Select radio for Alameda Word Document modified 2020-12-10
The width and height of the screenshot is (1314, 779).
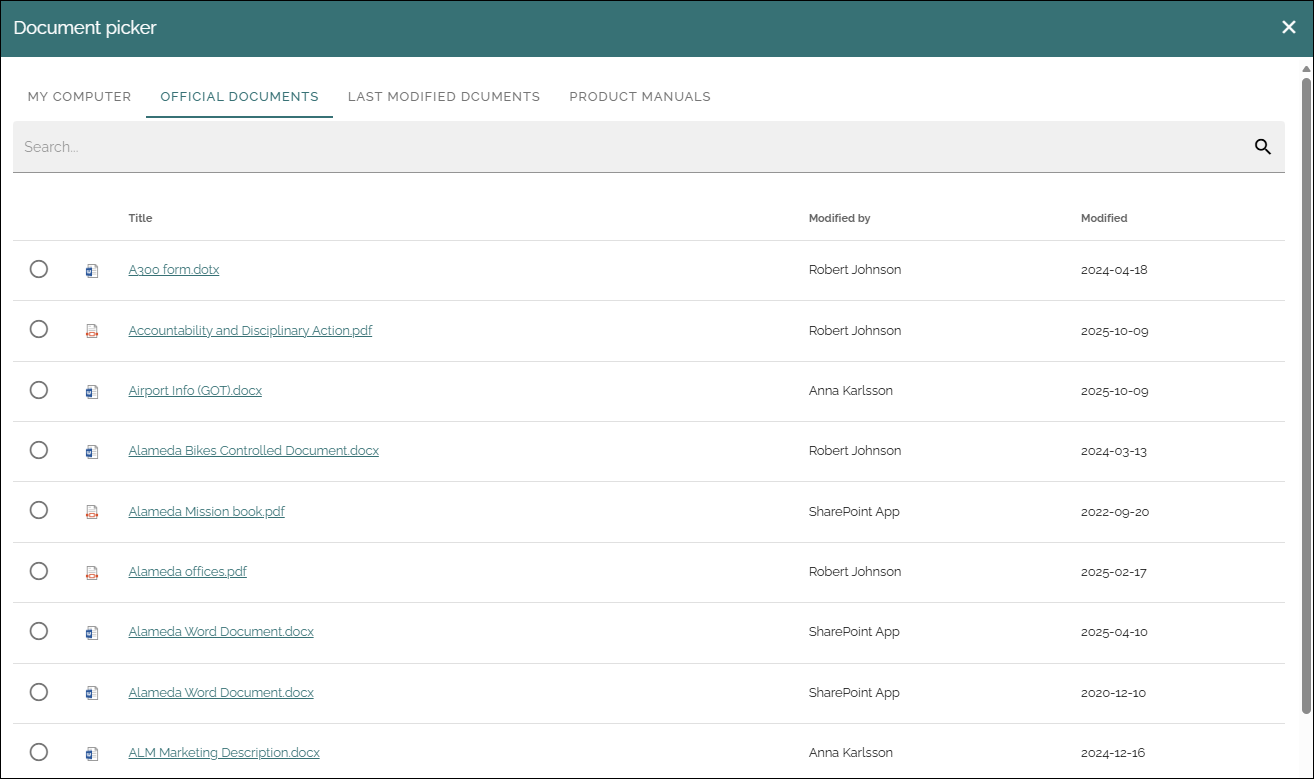[x=39, y=692]
